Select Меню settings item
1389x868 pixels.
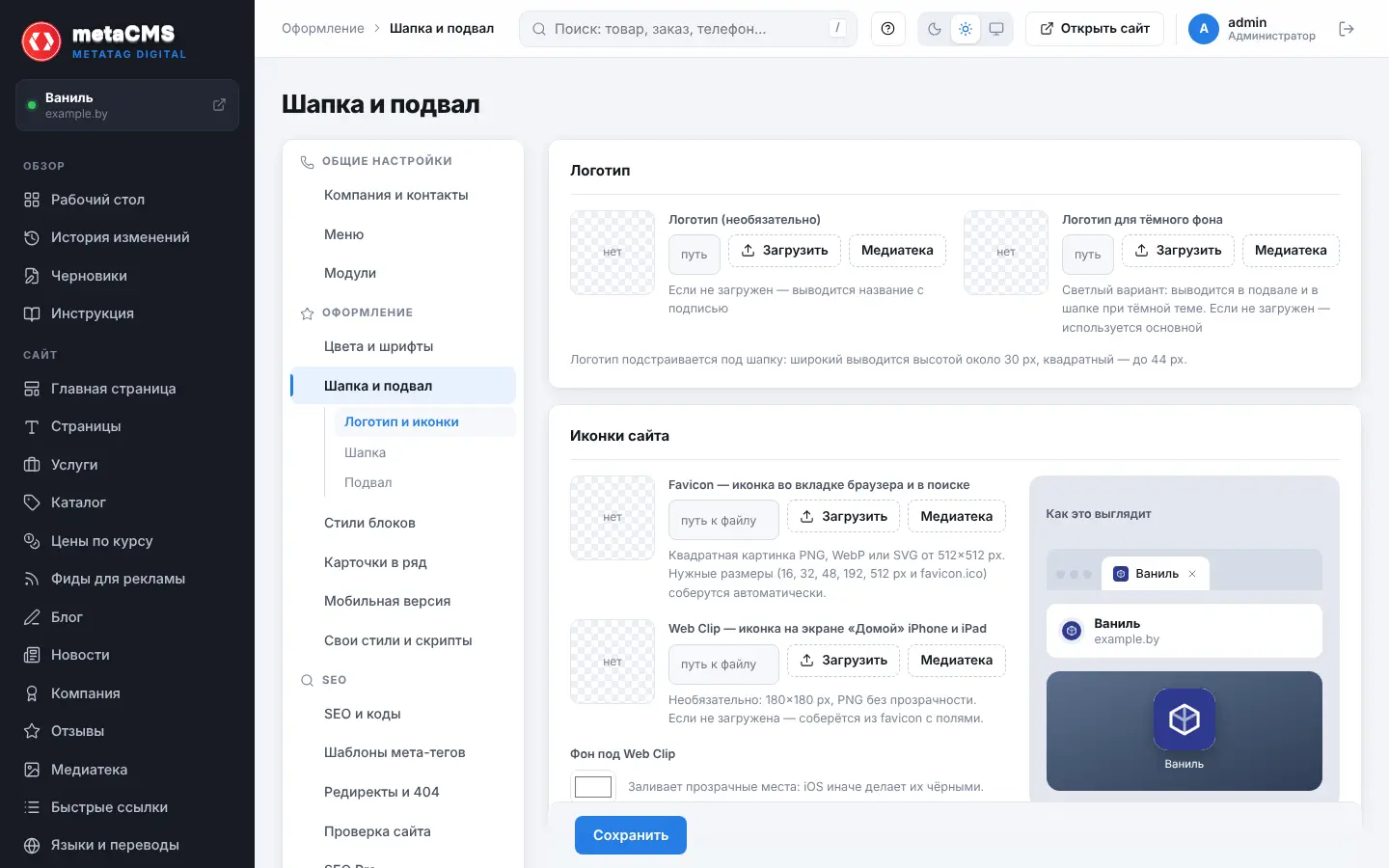[403, 234]
